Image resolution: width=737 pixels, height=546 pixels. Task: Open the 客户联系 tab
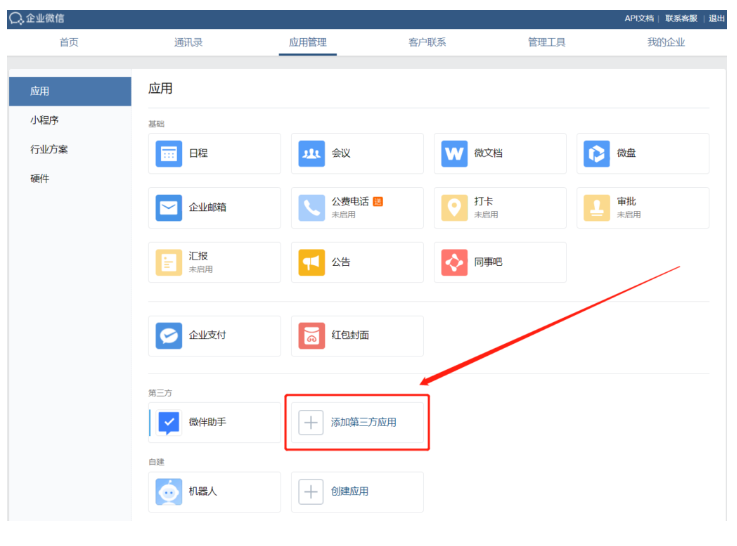[427, 42]
